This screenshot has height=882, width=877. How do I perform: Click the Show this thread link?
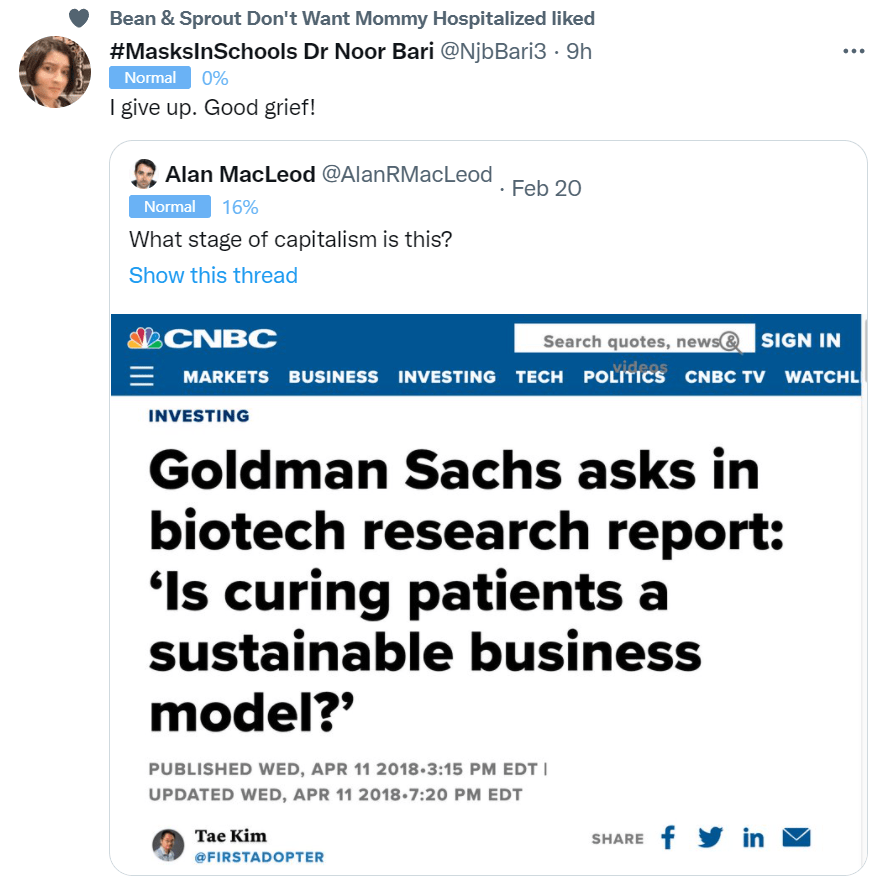click(x=213, y=275)
